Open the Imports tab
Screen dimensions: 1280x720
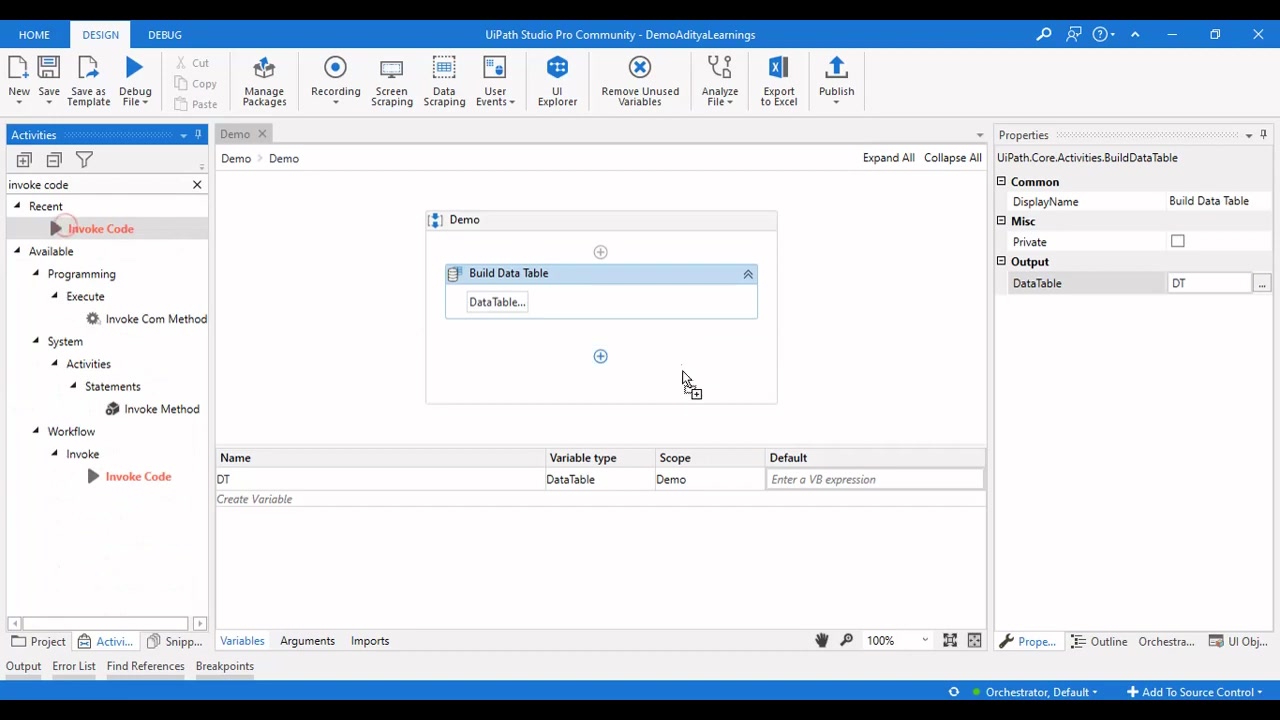[370, 641]
